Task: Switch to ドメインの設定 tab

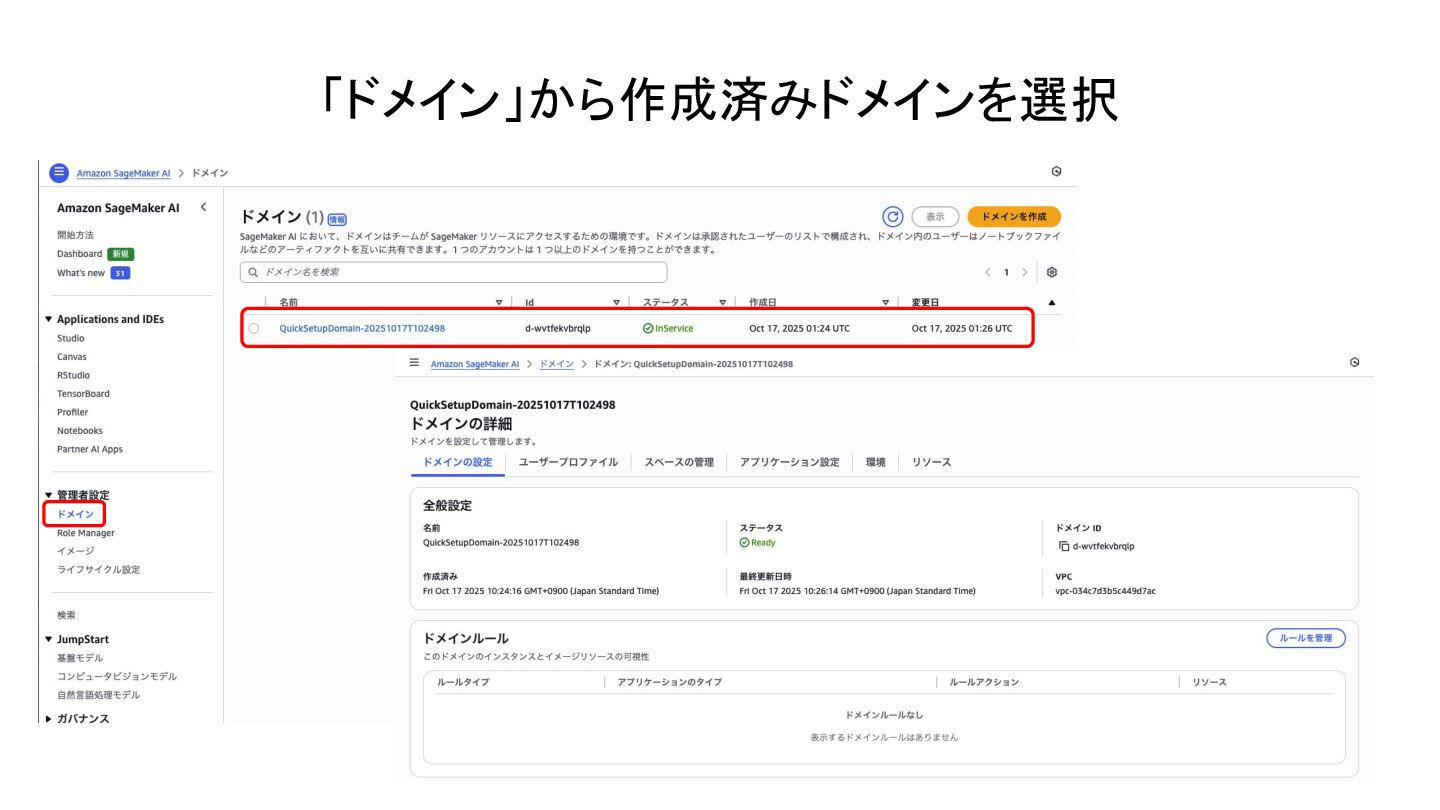Action: [x=458, y=462]
